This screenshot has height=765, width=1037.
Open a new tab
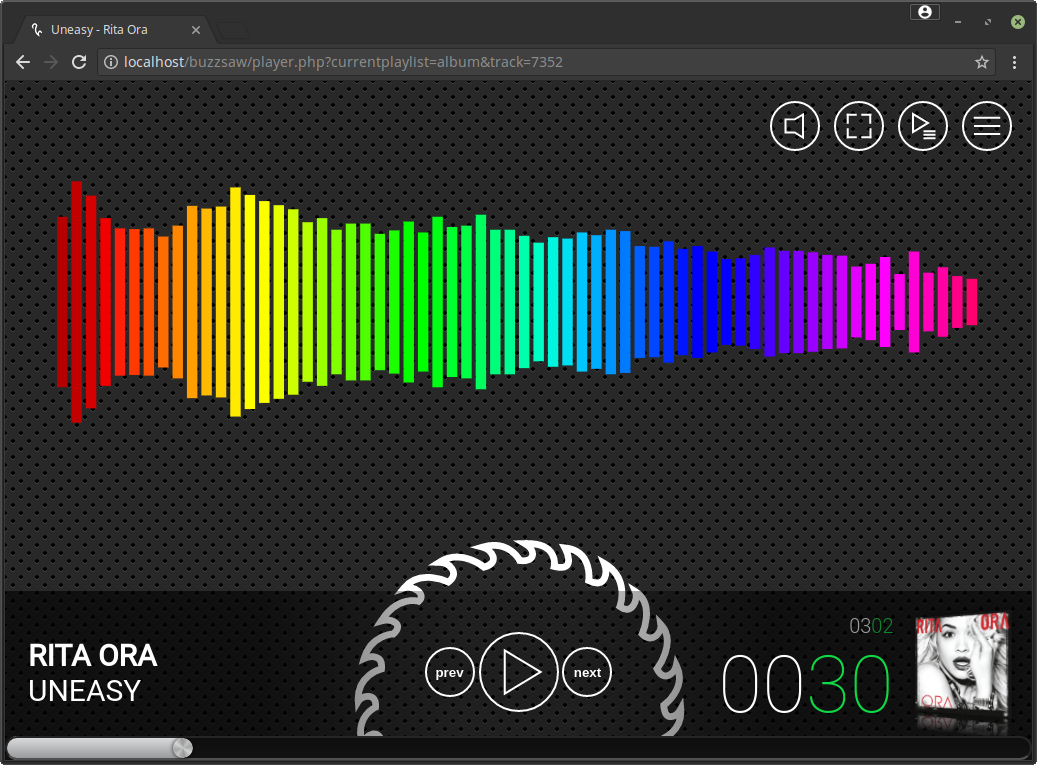click(x=233, y=30)
